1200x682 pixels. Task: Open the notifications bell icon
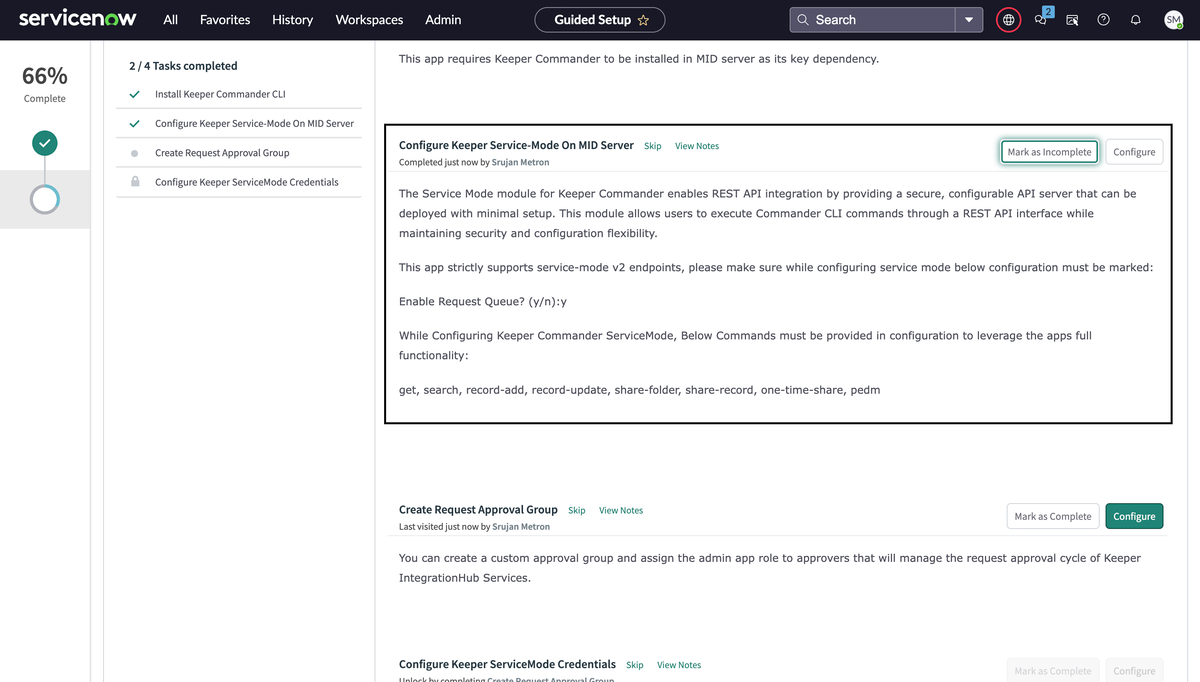pos(1136,20)
